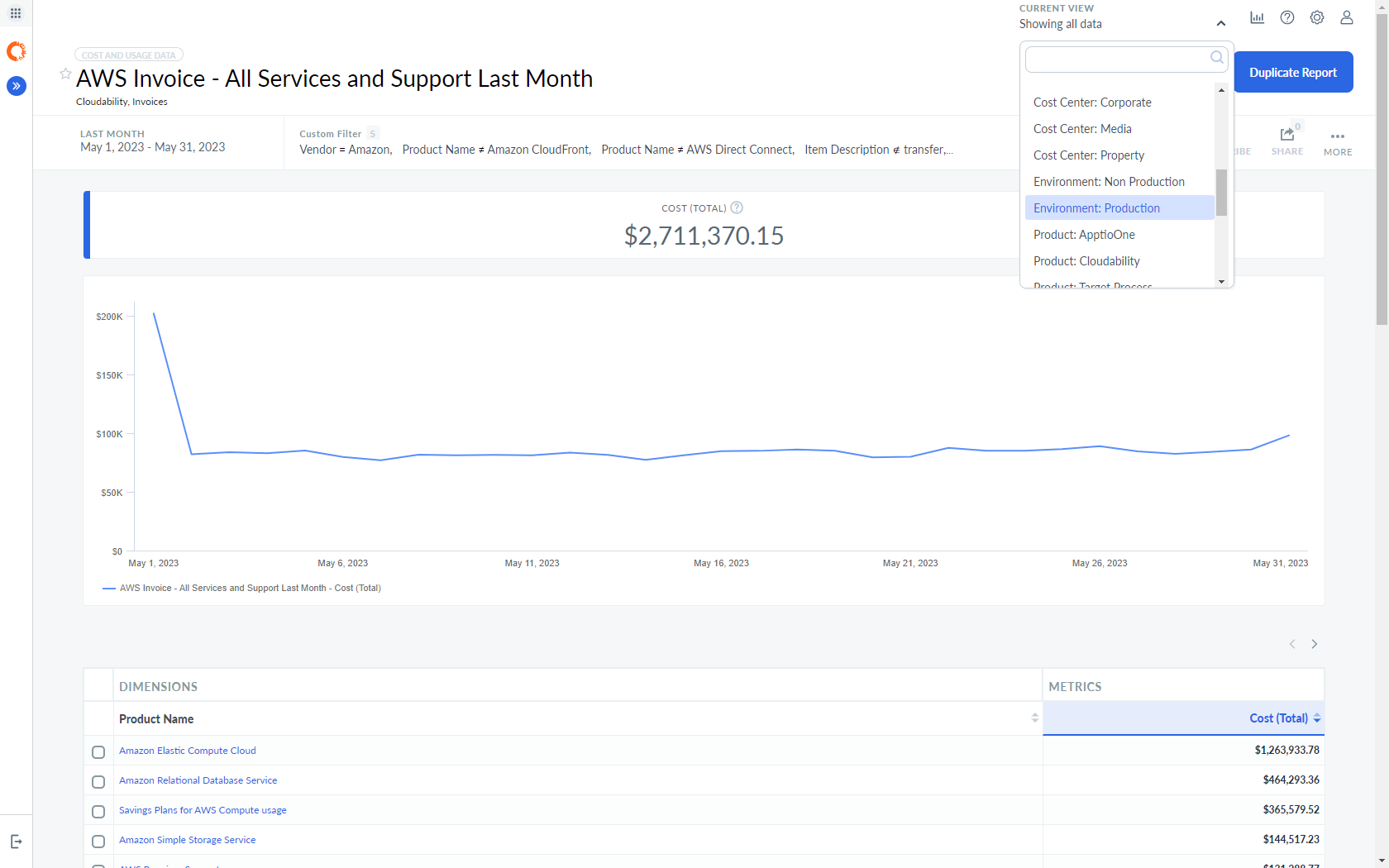Image resolution: width=1389 pixels, height=868 pixels.
Task: Open the user profile icon
Action: click(x=1347, y=17)
